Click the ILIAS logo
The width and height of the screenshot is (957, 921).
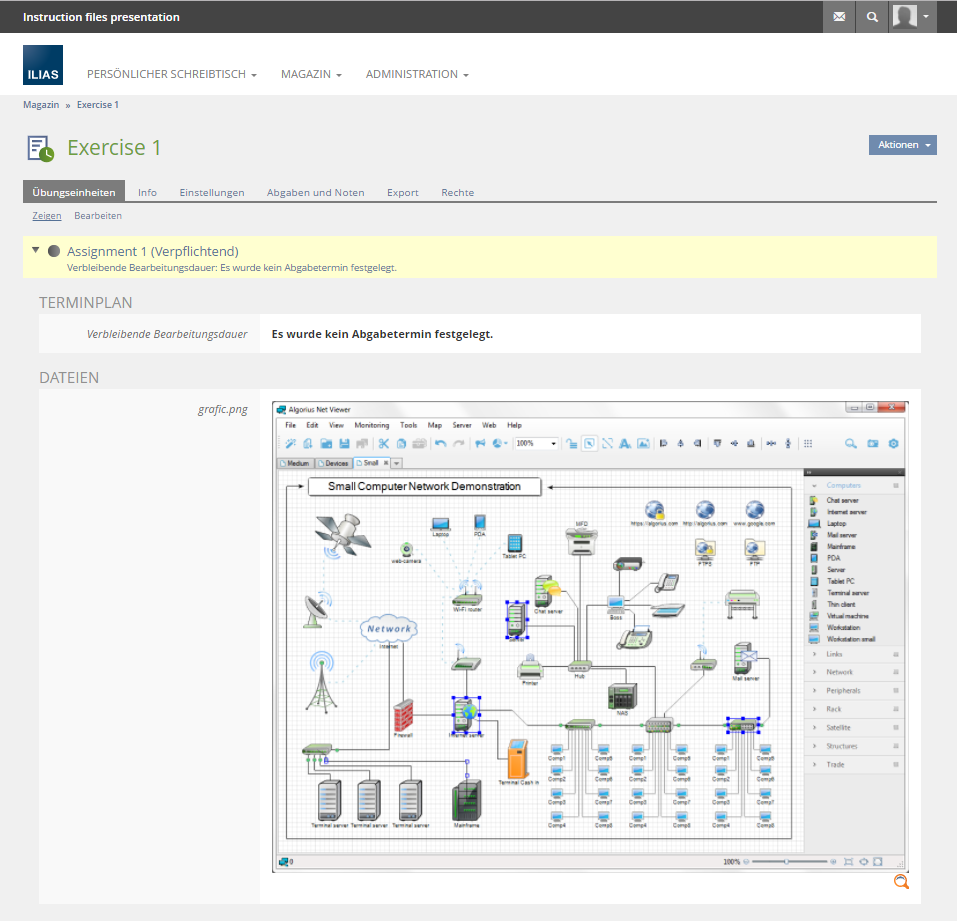43,65
